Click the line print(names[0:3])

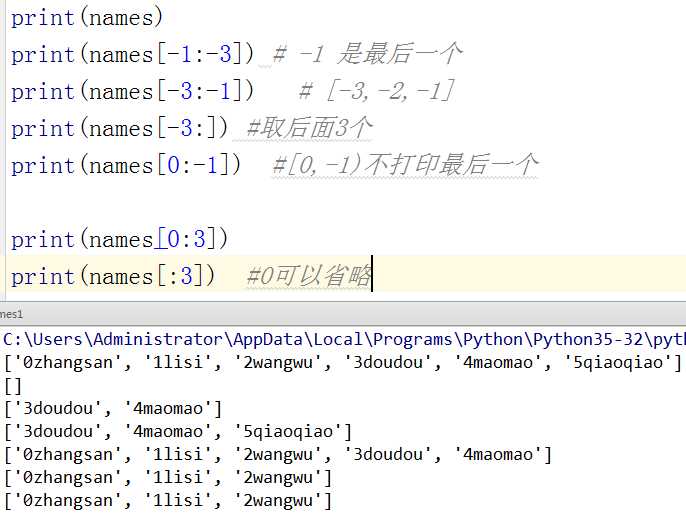click(x=119, y=240)
